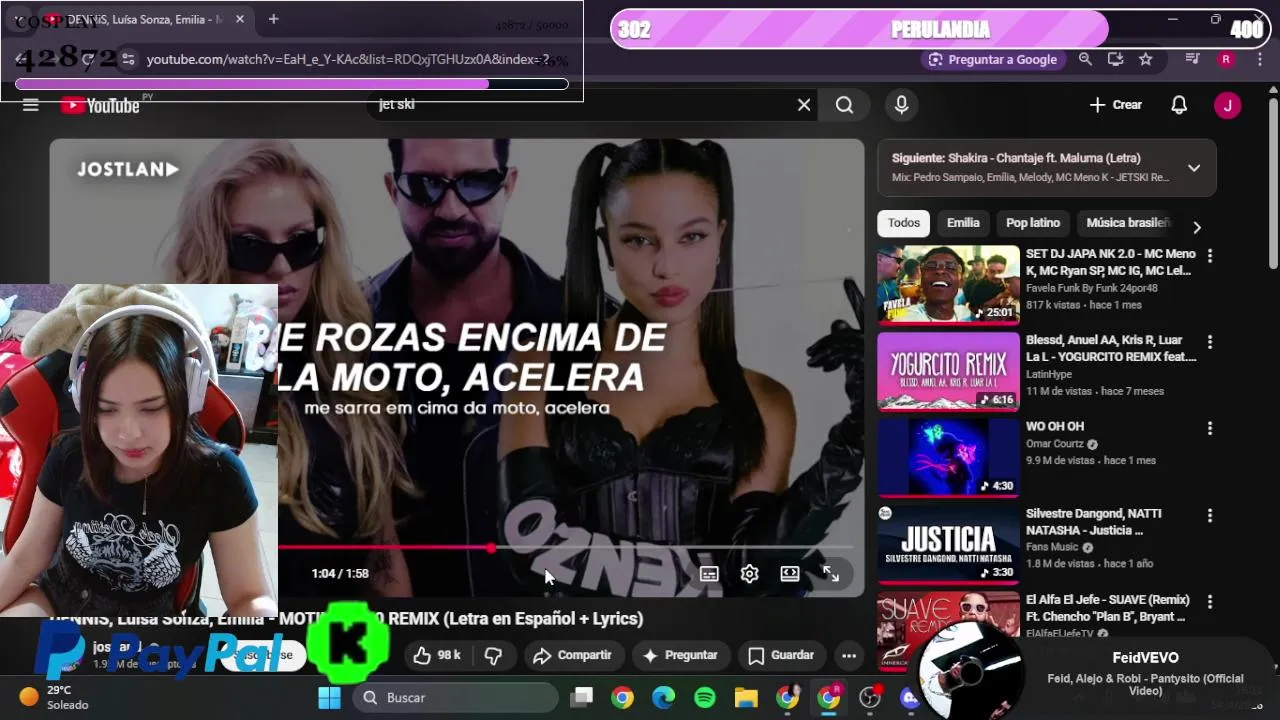Open options for El Alfa SUAVE Remix

tap(1209, 602)
